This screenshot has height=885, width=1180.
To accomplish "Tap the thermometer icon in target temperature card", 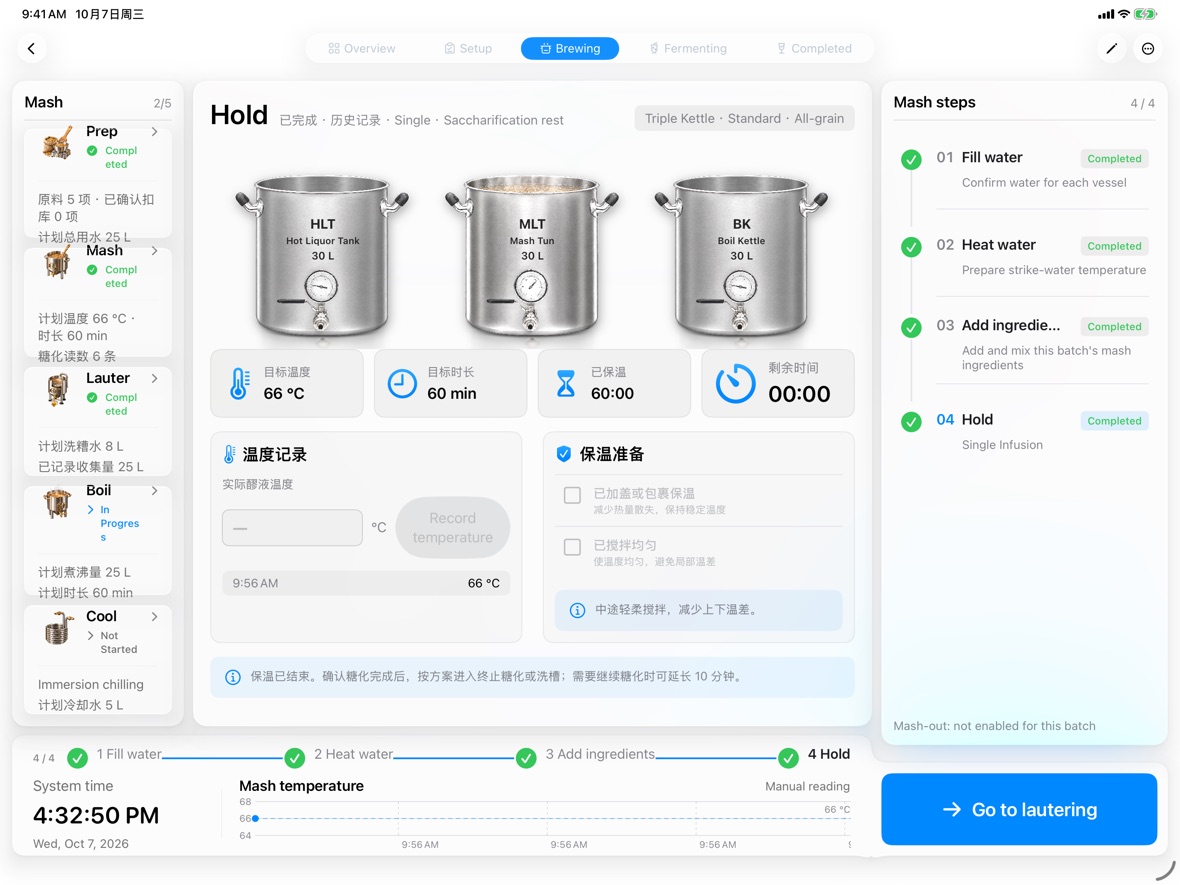I will pyautogui.click(x=239, y=383).
